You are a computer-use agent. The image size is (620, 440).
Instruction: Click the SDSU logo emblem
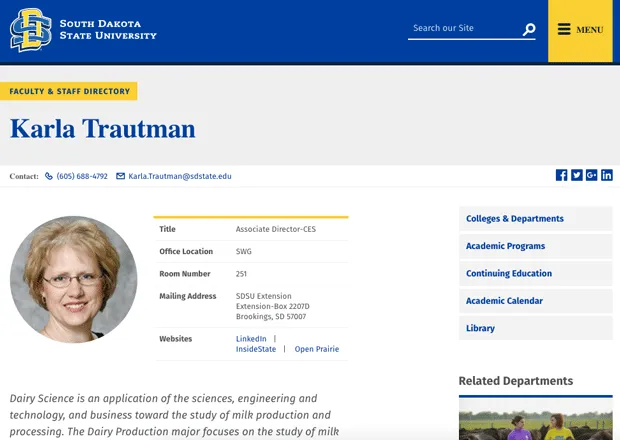tap(31, 30)
